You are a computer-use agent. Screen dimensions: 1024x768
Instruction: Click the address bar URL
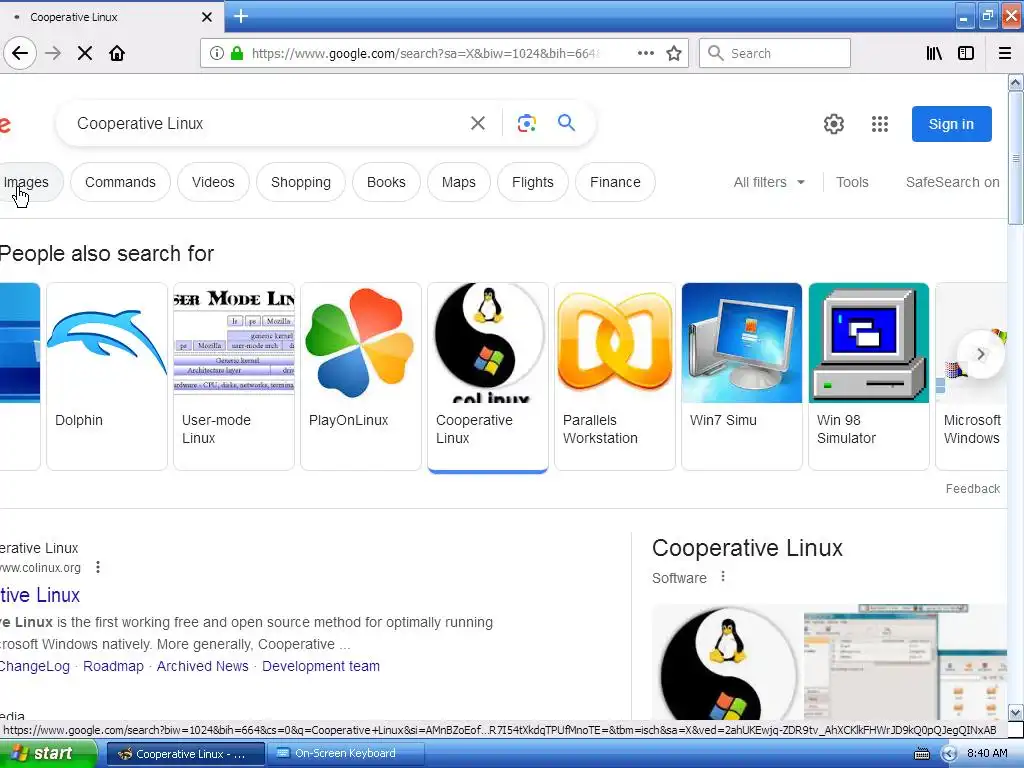[424, 53]
